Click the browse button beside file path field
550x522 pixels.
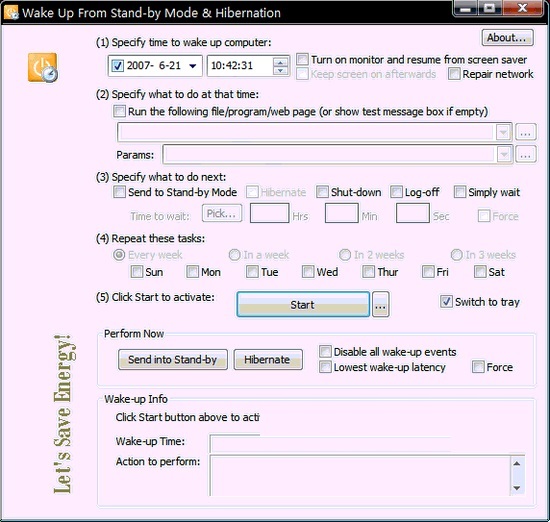point(525,133)
